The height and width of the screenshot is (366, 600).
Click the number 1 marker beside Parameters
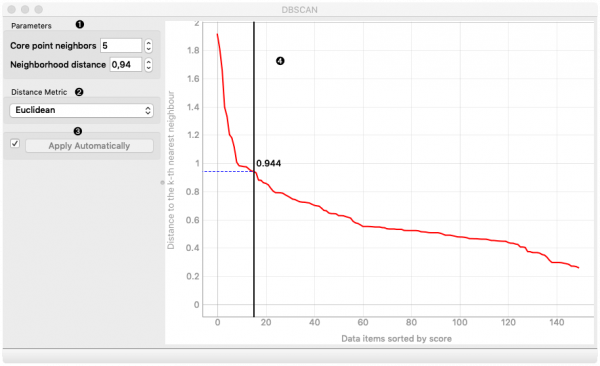tap(80, 25)
